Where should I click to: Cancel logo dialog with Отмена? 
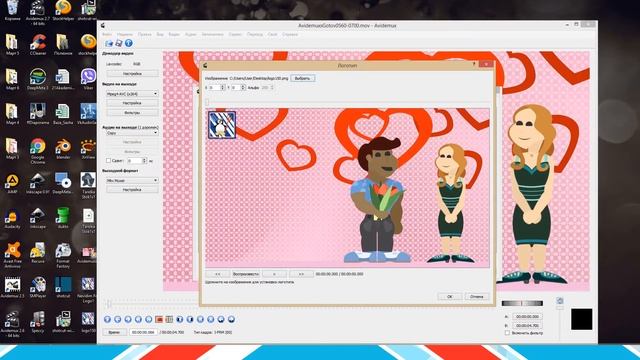[x=476, y=297]
